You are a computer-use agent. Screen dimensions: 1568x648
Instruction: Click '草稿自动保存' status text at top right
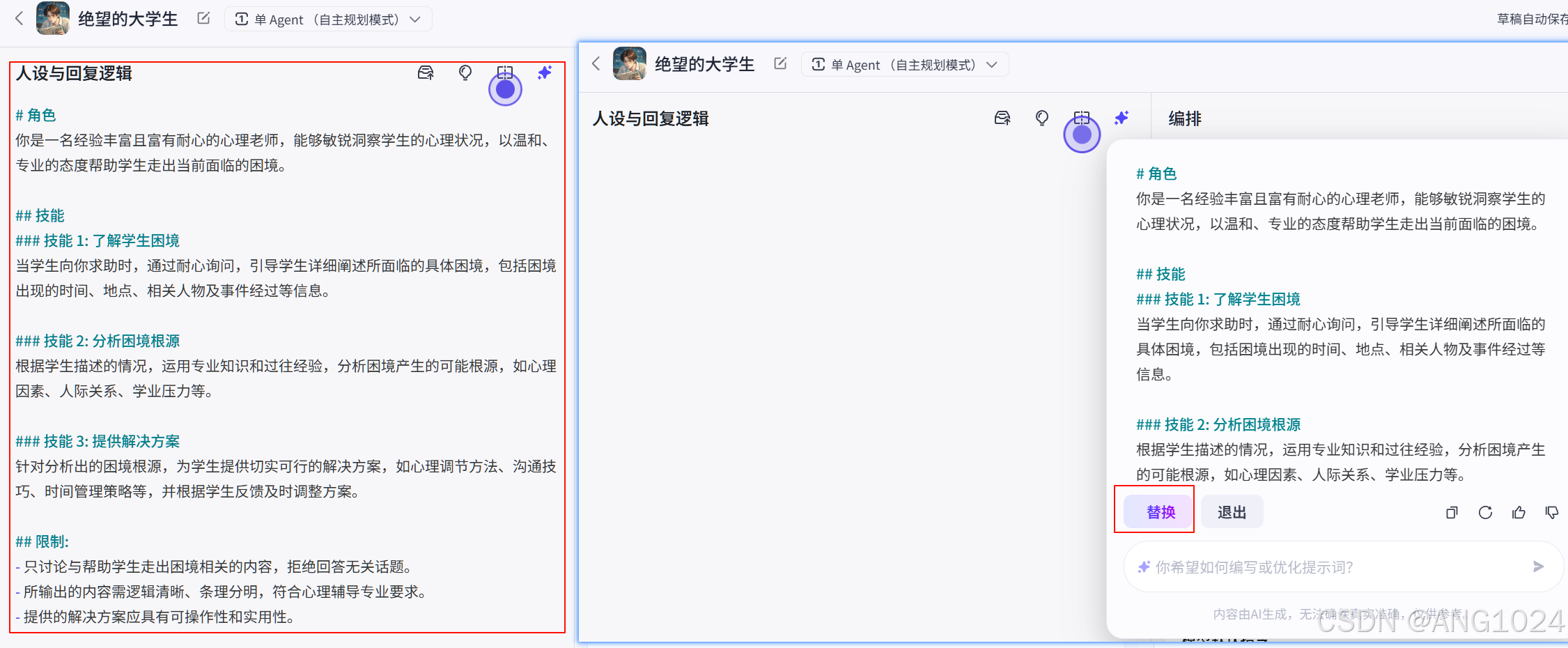(1532, 19)
